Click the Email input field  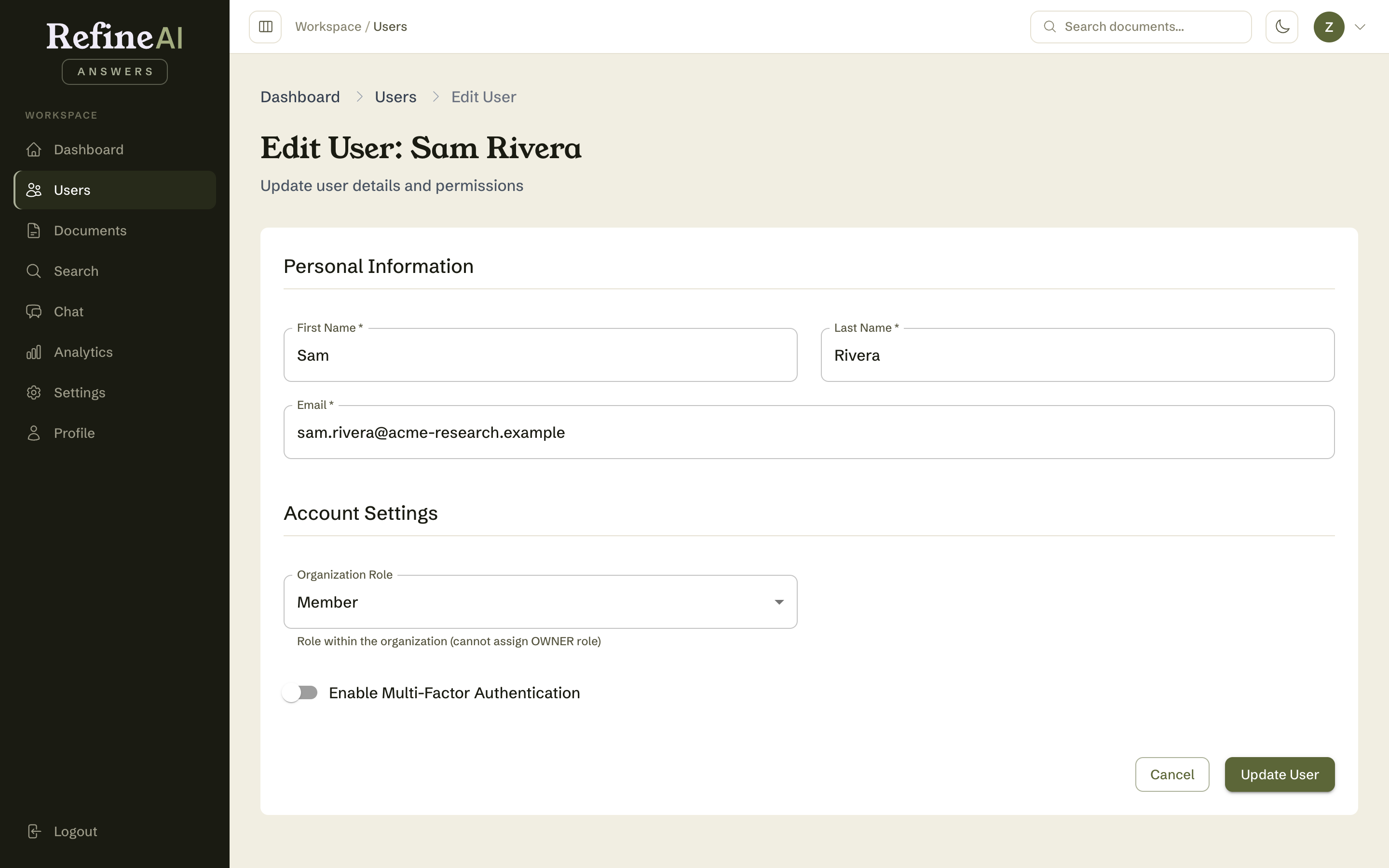point(809,432)
